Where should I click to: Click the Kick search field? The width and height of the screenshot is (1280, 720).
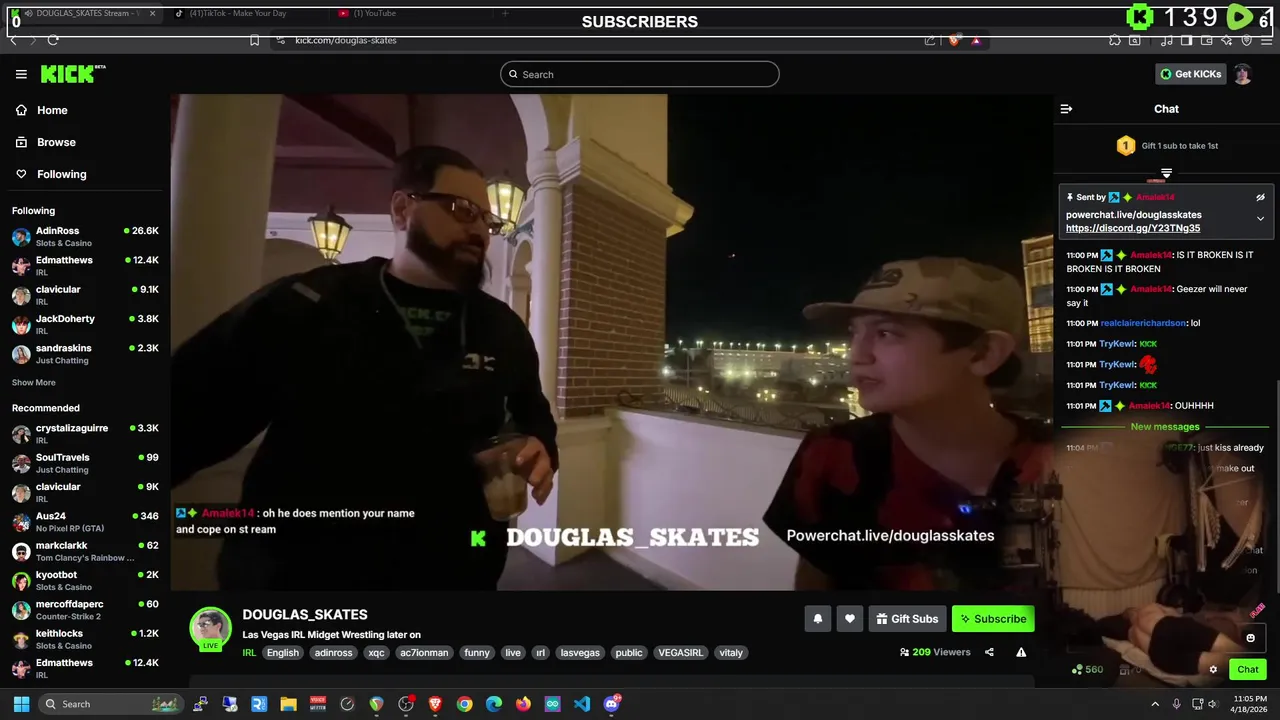(x=640, y=74)
